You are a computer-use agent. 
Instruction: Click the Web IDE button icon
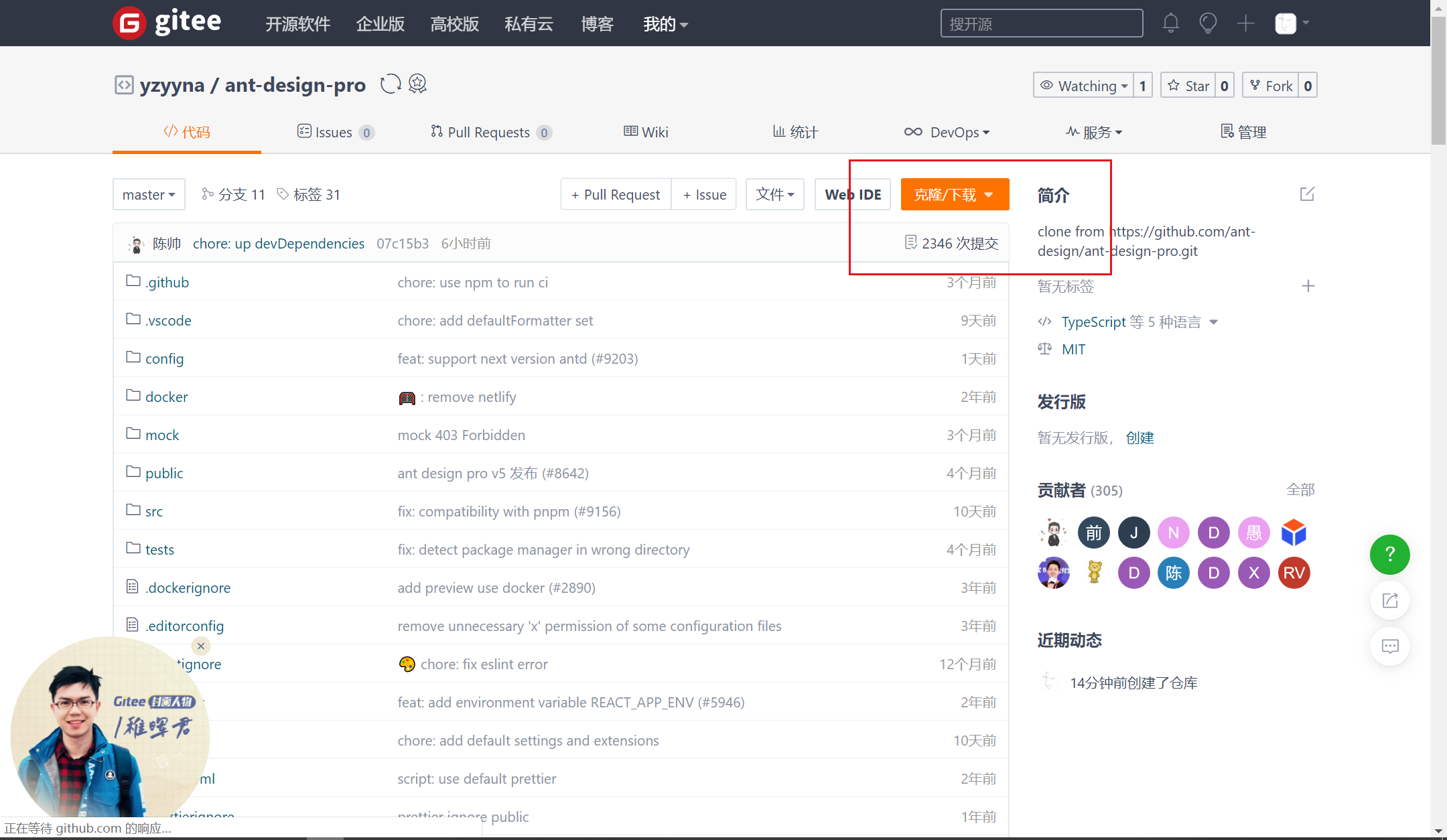852,195
